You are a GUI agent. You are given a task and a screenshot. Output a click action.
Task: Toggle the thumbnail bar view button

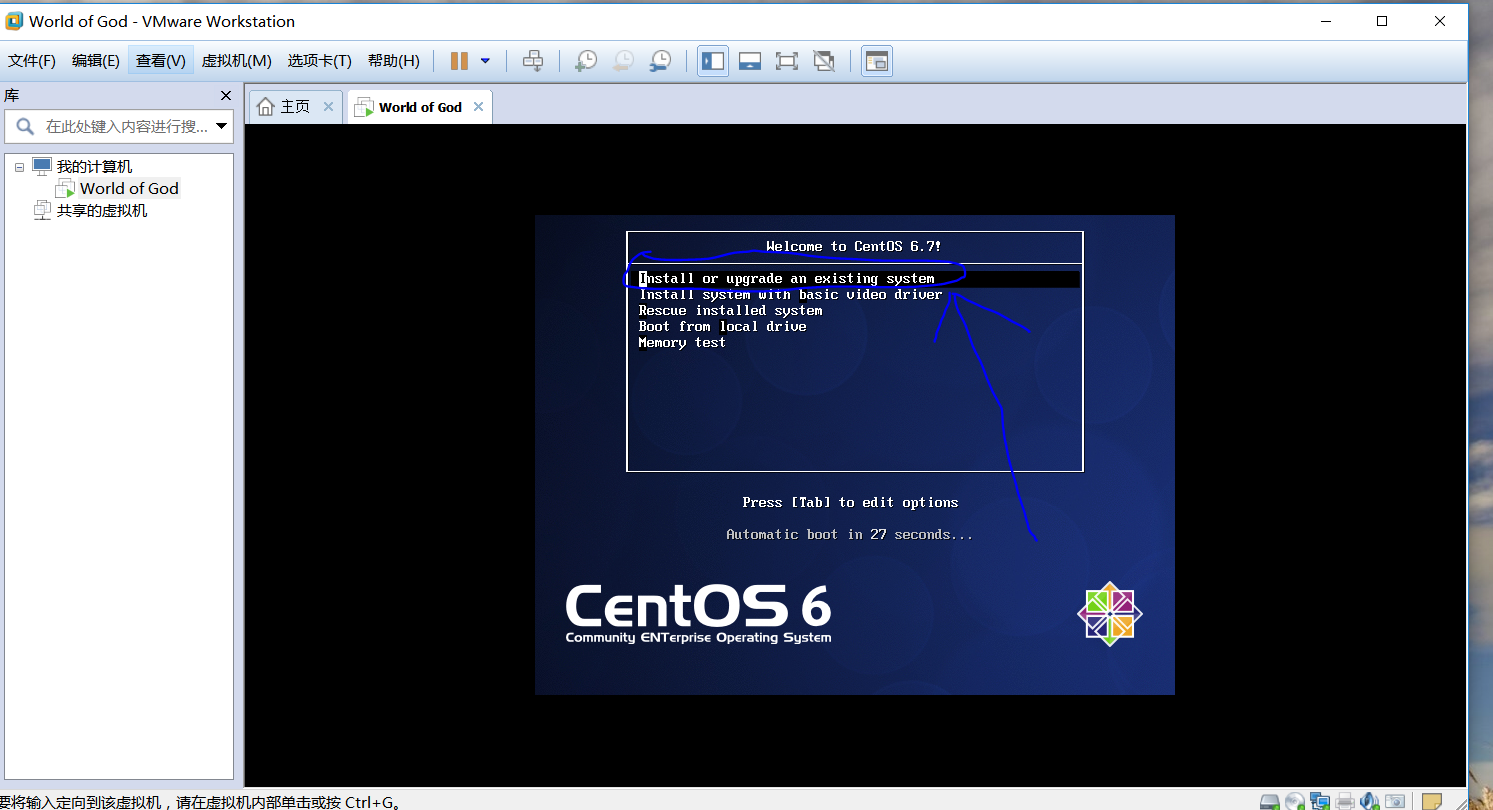point(750,61)
